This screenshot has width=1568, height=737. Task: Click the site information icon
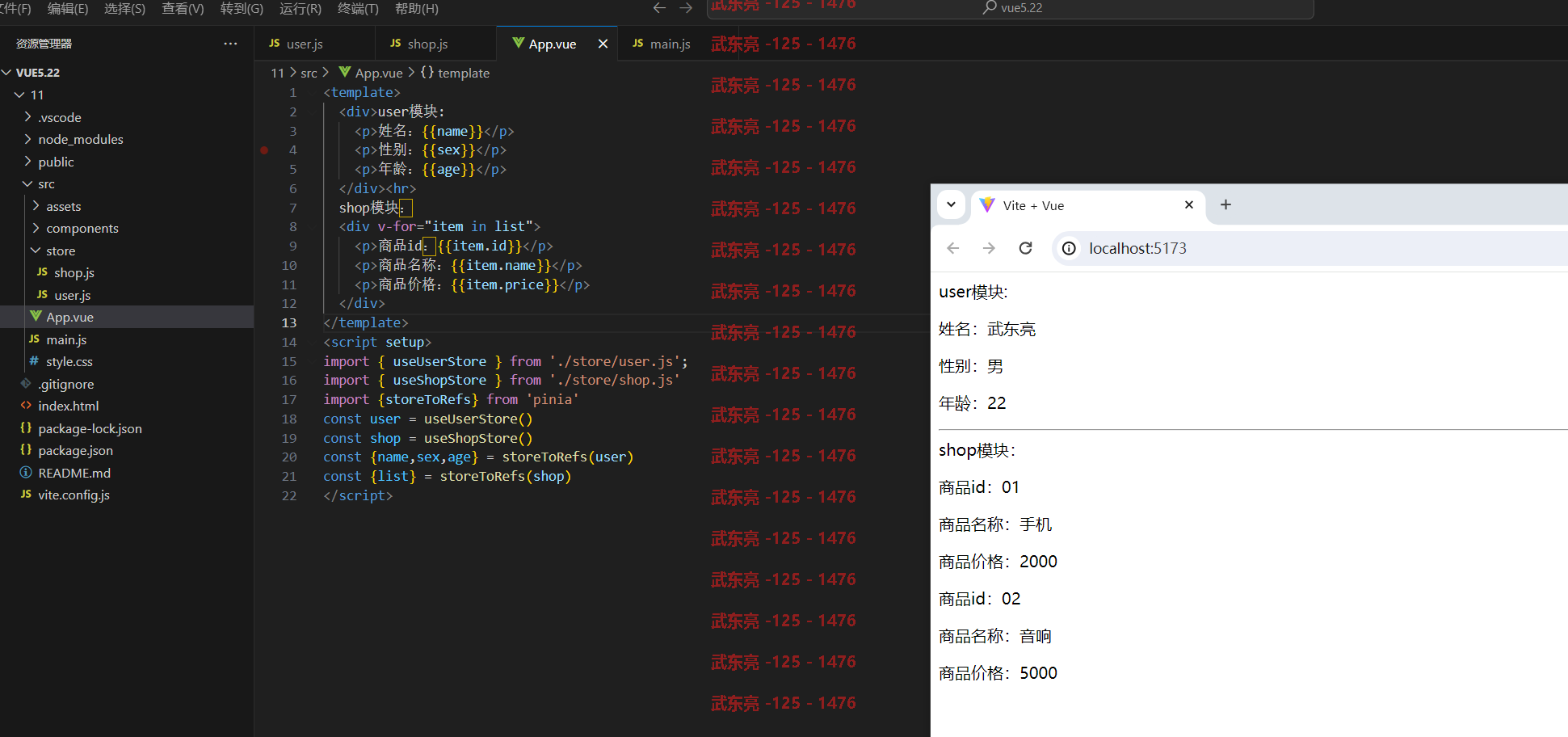(x=1069, y=248)
